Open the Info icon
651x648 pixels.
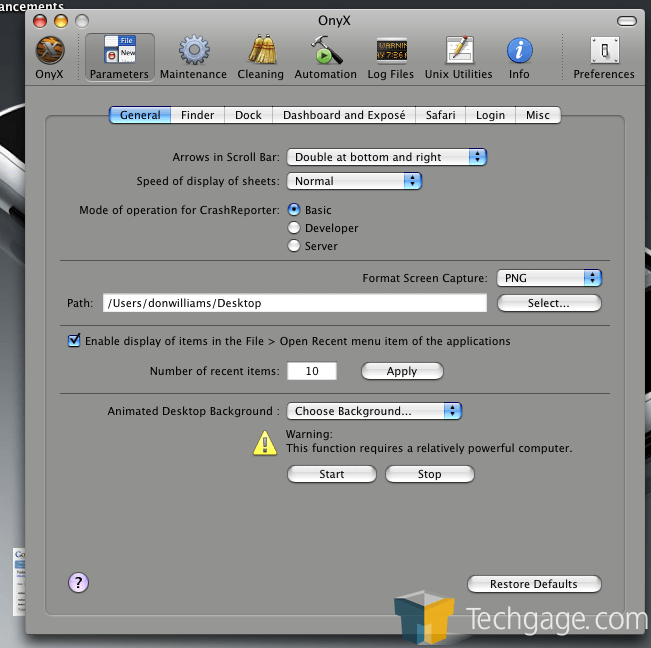tap(519, 50)
